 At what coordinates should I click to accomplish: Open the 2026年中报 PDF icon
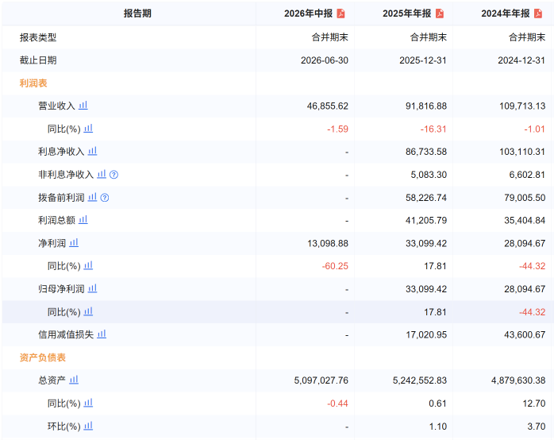[x=341, y=13]
